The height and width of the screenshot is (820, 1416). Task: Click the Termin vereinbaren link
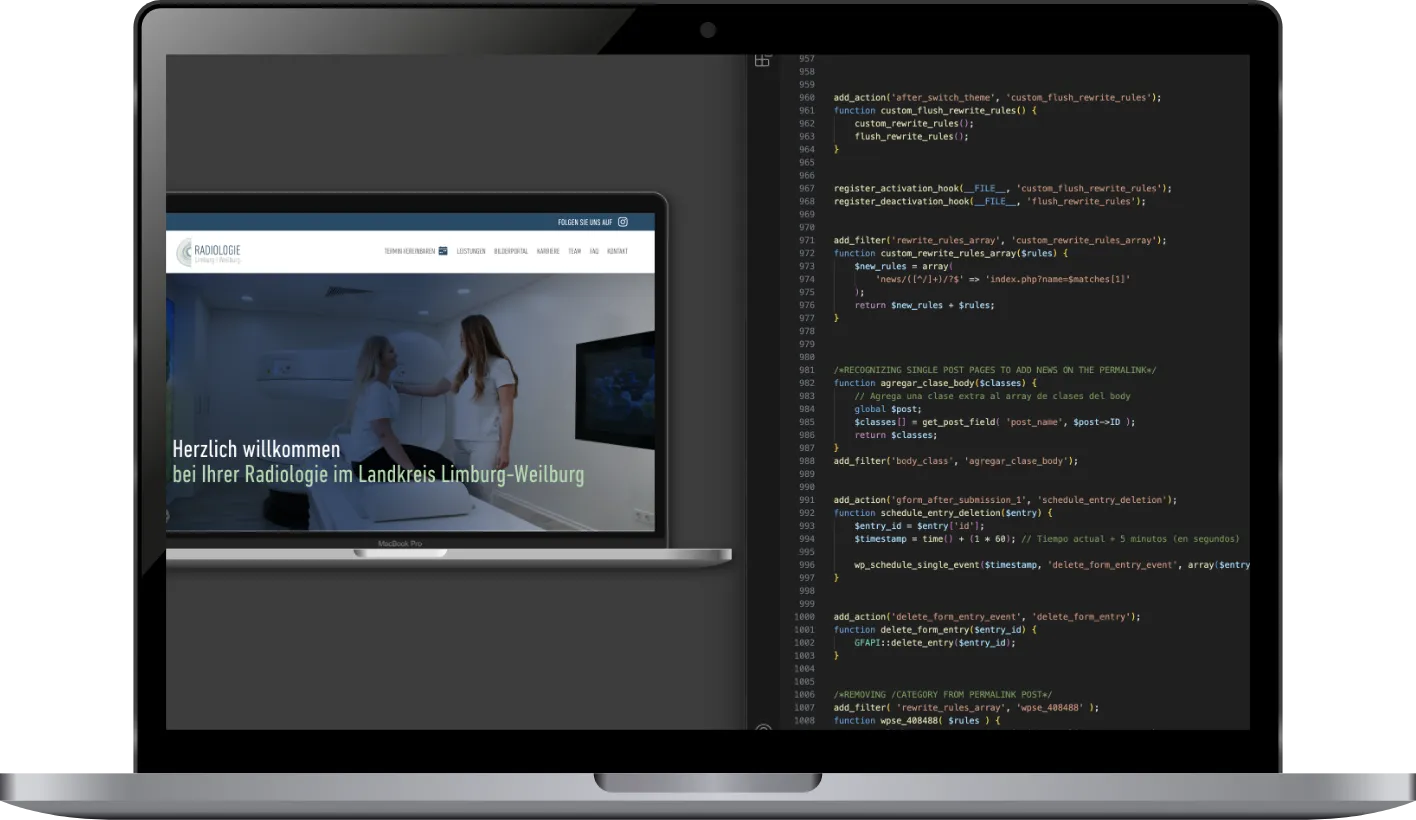pos(409,251)
